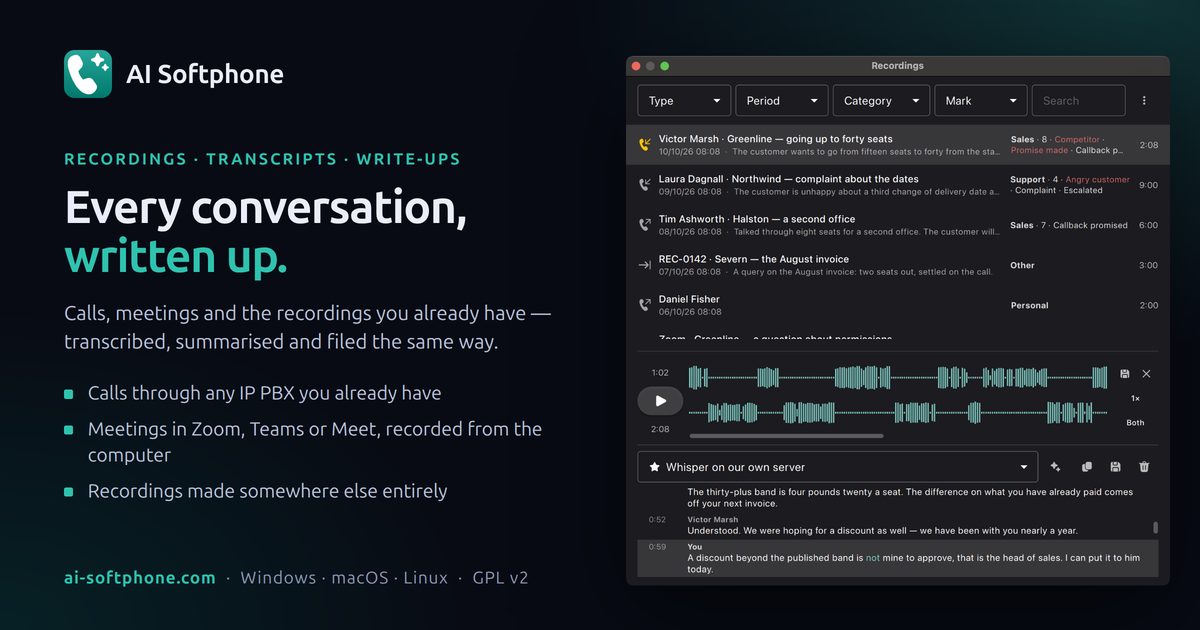Click the red Competitor tag

pyautogui.click(x=1077, y=140)
